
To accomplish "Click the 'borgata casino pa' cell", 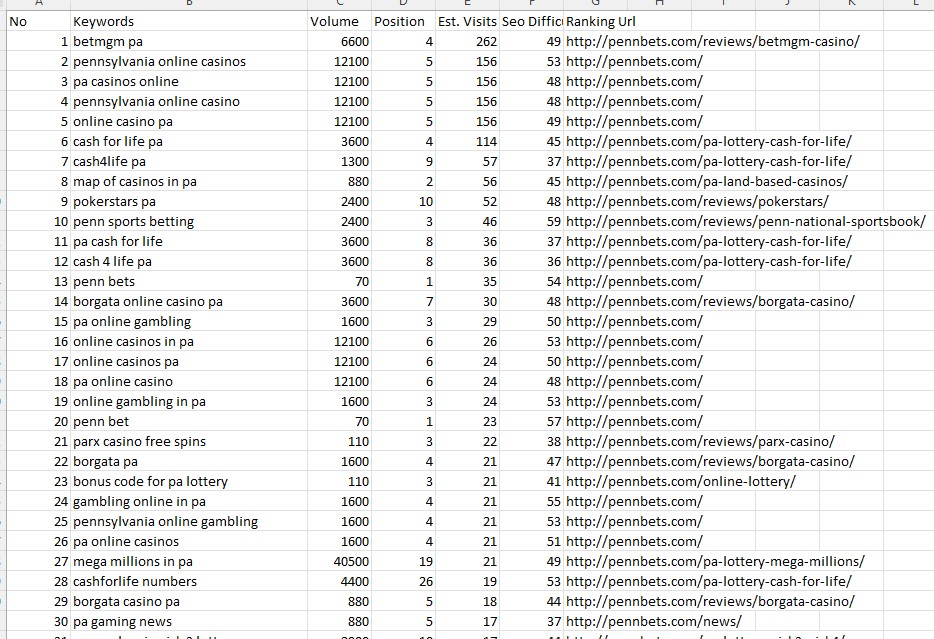I will coord(189,601).
